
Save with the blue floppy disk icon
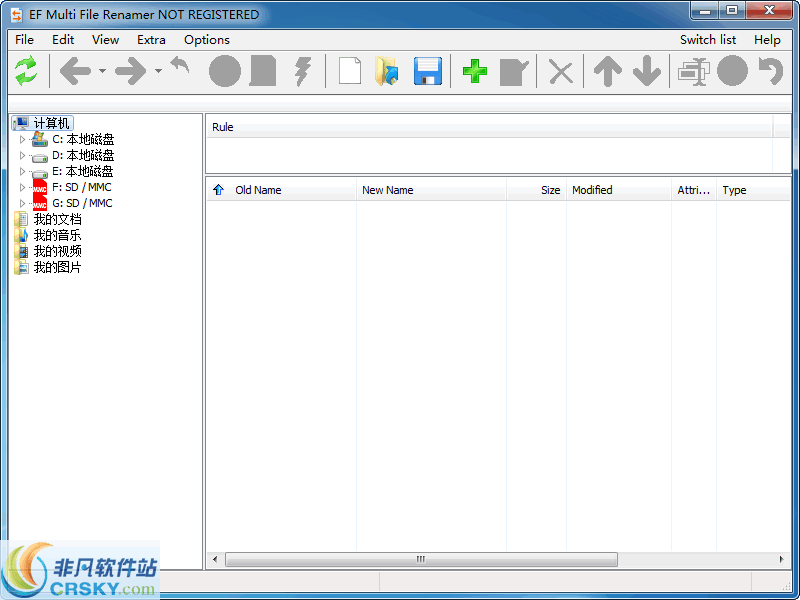428,71
